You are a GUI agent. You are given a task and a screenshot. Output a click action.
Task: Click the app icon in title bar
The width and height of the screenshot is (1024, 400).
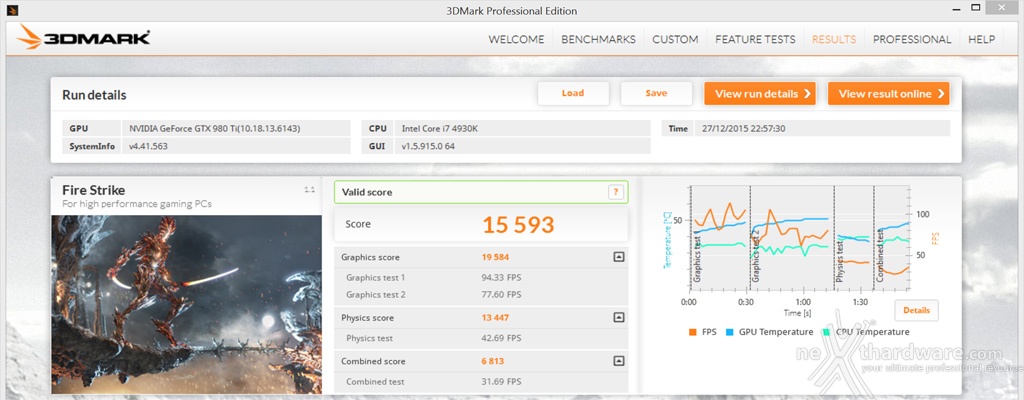click(x=12, y=10)
